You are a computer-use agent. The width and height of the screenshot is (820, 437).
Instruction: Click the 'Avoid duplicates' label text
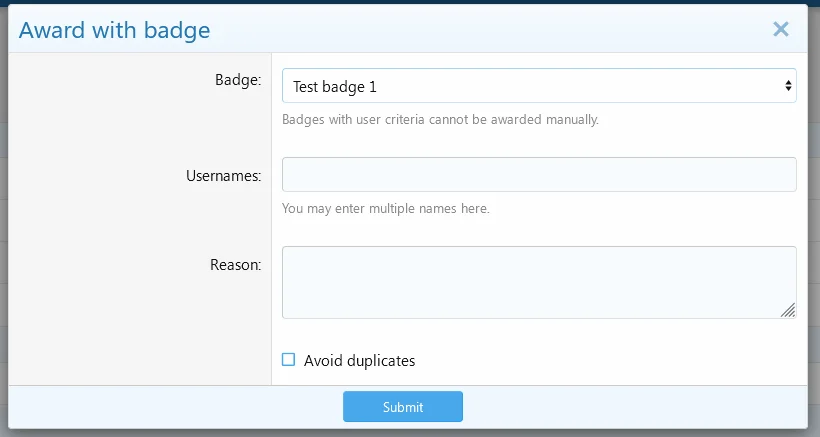tap(359, 360)
